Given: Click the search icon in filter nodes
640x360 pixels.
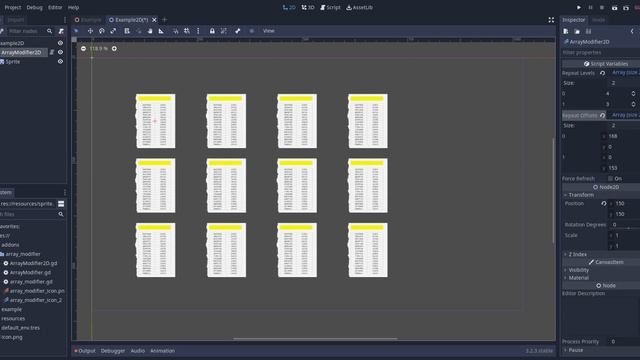Looking at the screenshot, I should click(x=49, y=31).
